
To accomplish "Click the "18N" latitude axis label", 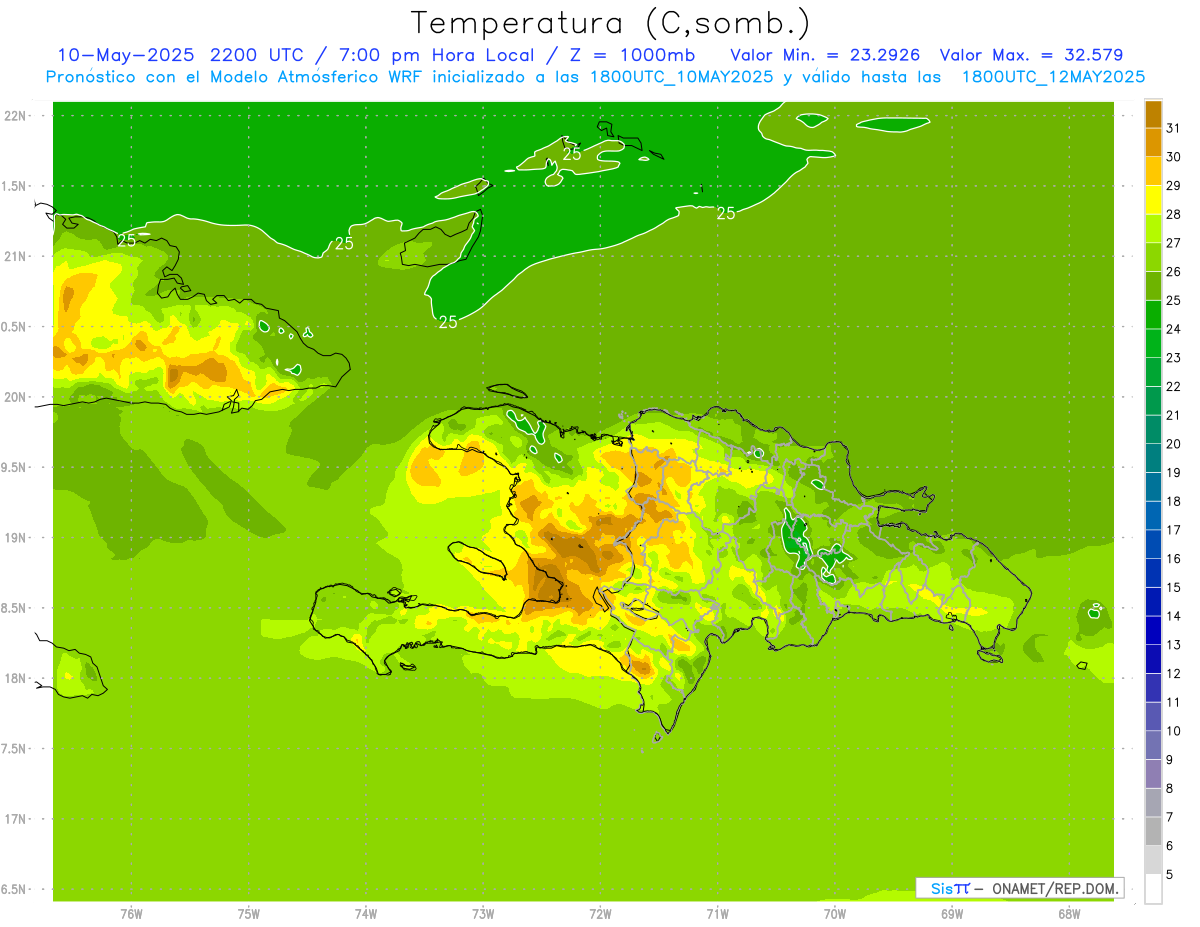I will click(17, 678).
